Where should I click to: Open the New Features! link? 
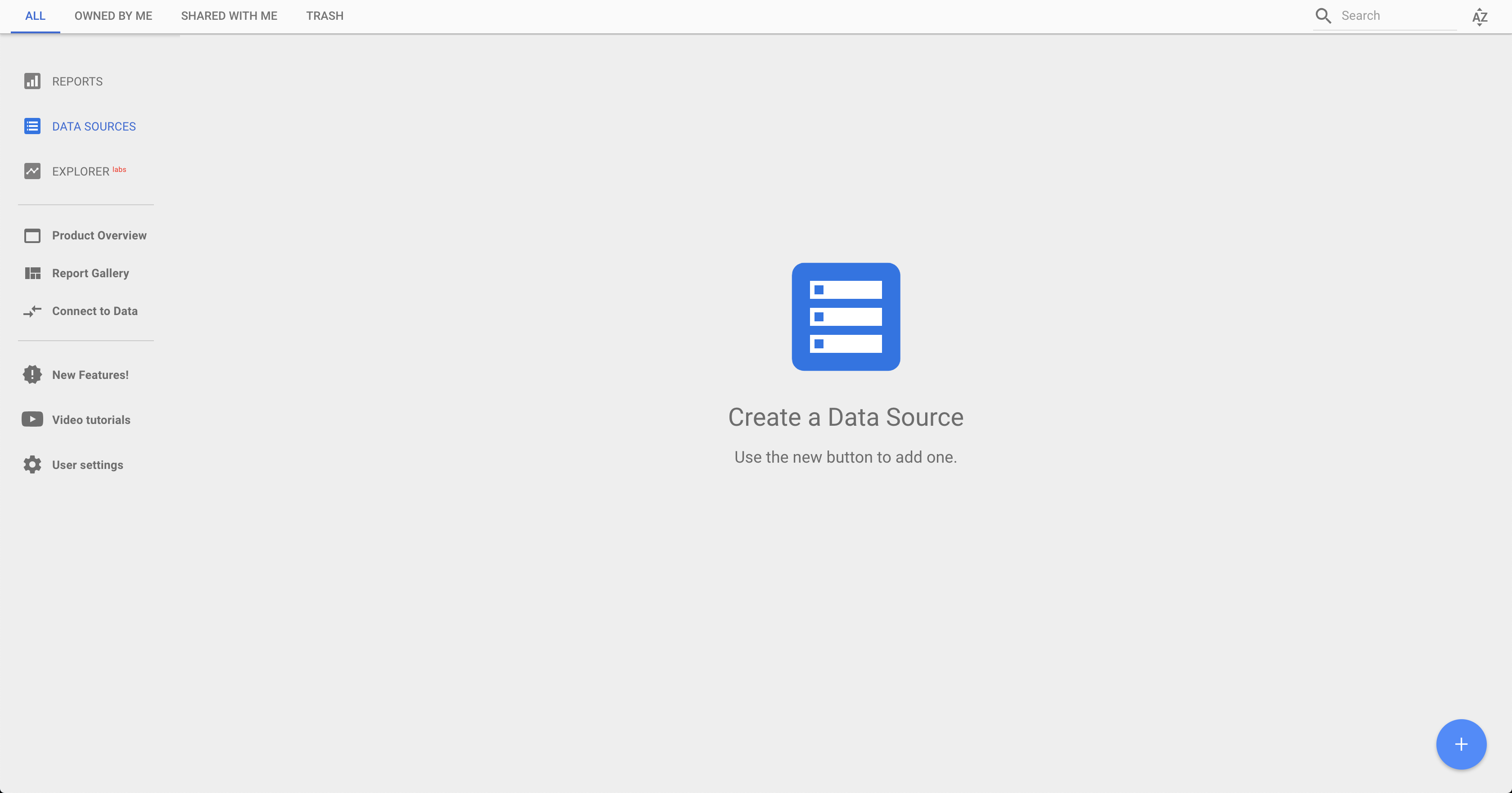[90, 375]
